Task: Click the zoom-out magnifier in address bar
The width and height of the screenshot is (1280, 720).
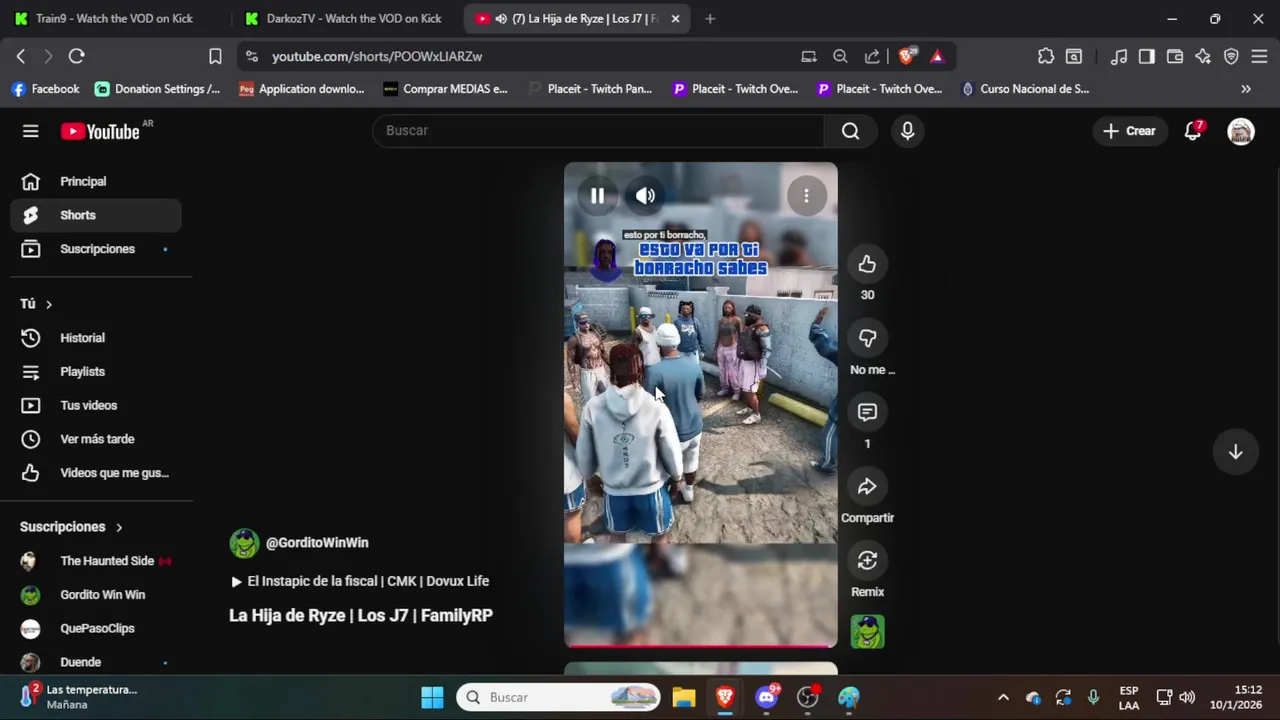Action: 840,57
